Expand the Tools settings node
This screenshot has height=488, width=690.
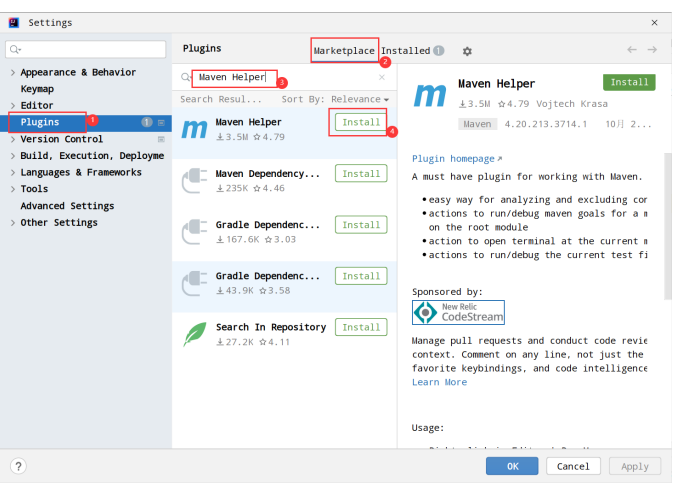[x=13, y=189]
